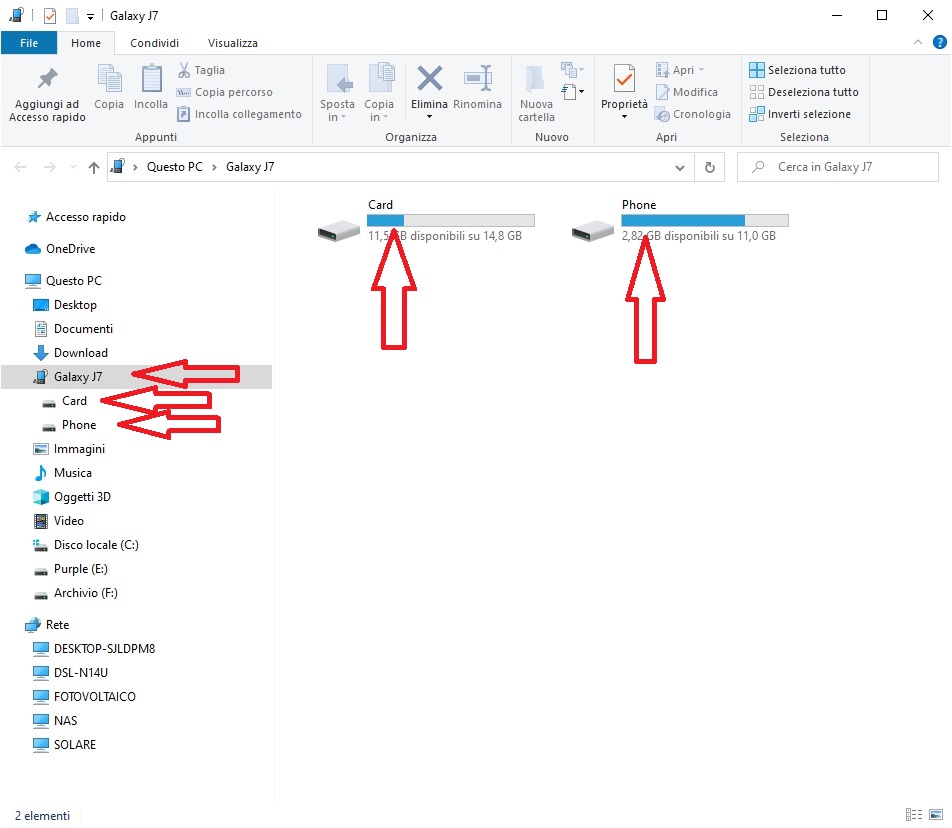Click Seleziona tutto
Image resolution: width=952 pixels, height=828 pixels.
coord(797,70)
